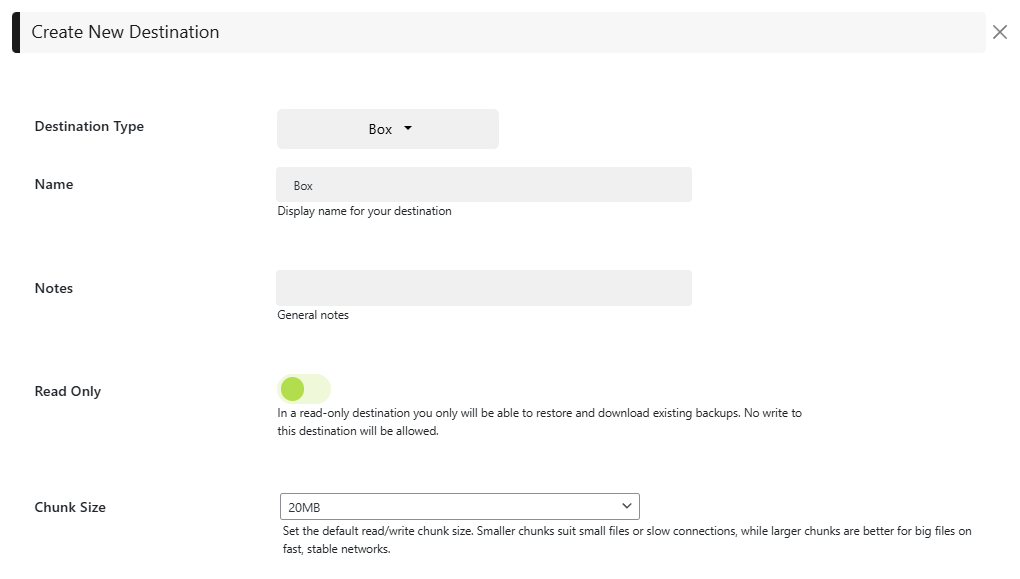1020x579 pixels.
Task: Click the dark accent bar left of title
Action: (x=16, y=32)
